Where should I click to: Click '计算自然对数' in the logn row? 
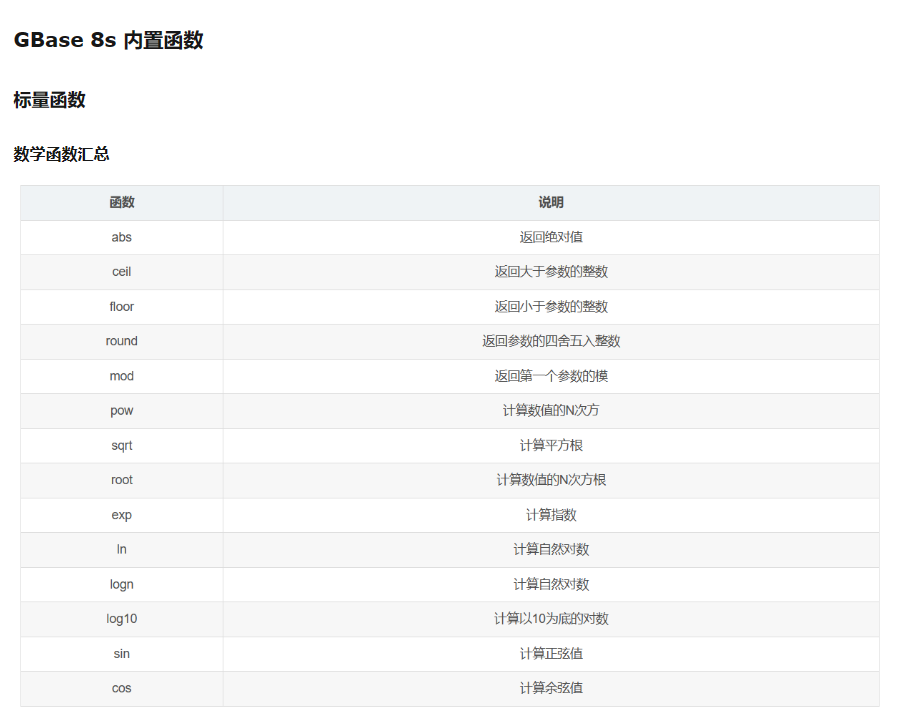pyautogui.click(x=551, y=584)
